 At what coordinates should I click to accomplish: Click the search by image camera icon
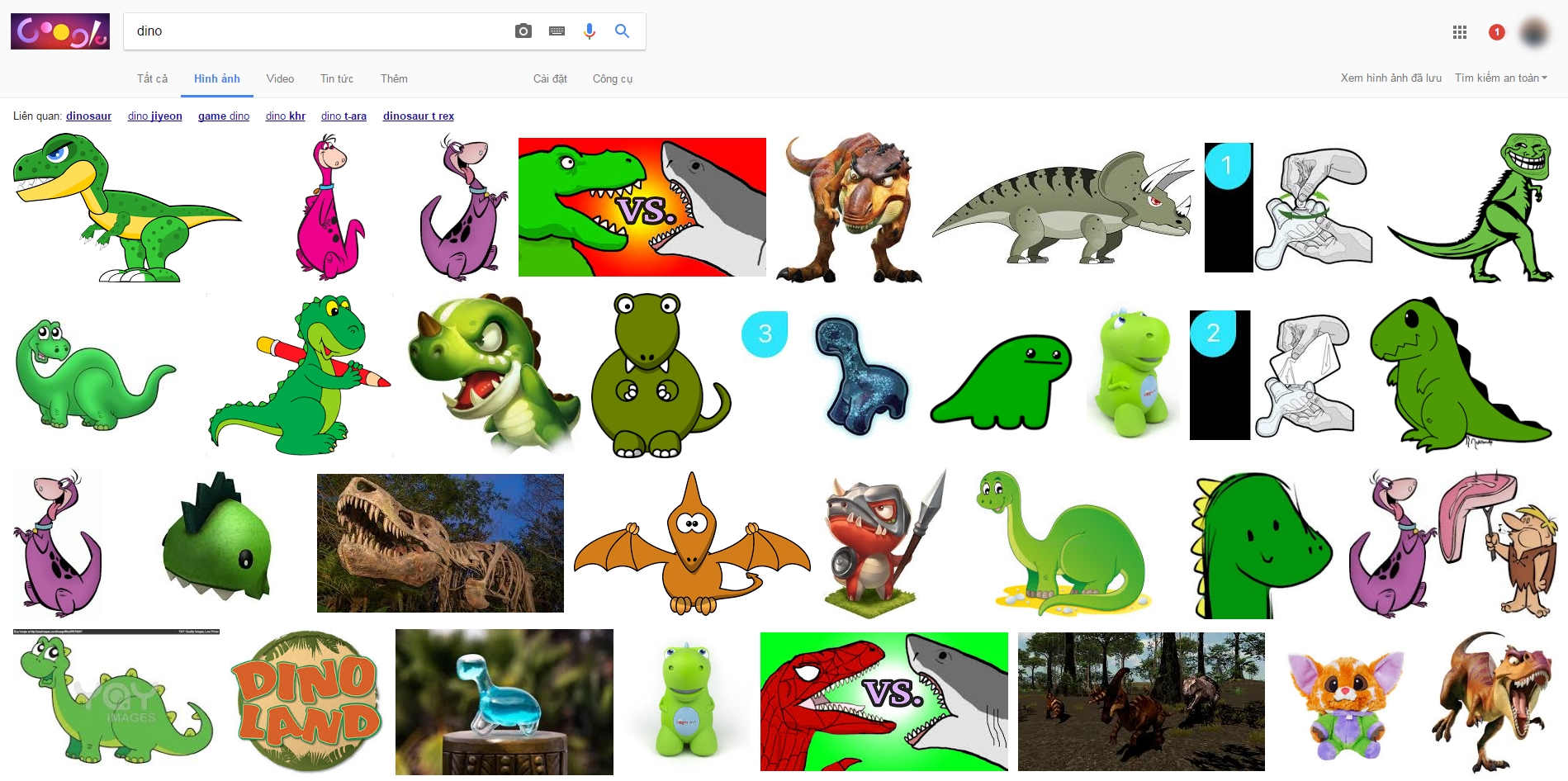tap(523, 31)
